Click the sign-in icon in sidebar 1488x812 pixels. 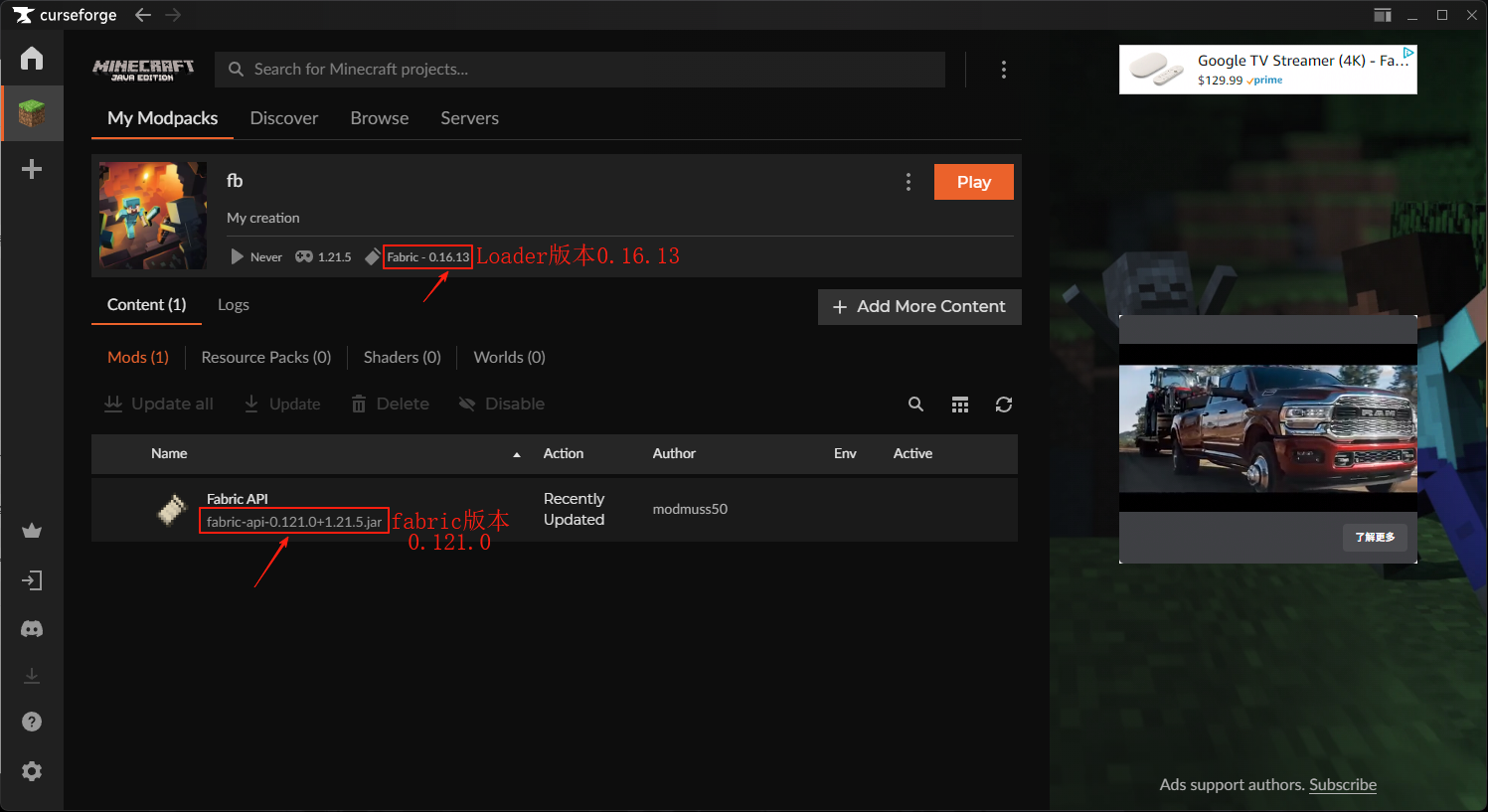tap(32, 580)
